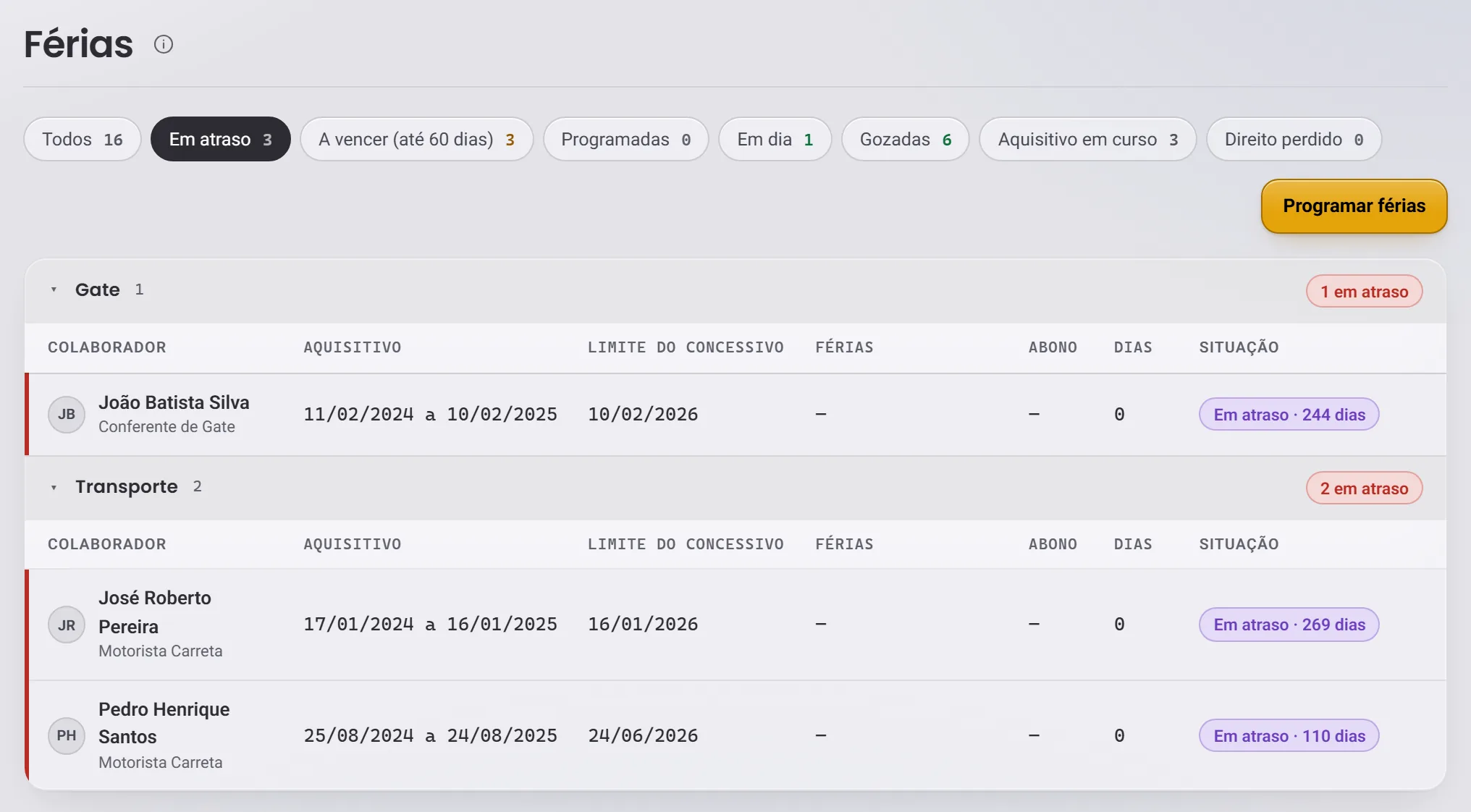Click the period 11/02/2024 a 10/02/2025

[x=430, y=415]
